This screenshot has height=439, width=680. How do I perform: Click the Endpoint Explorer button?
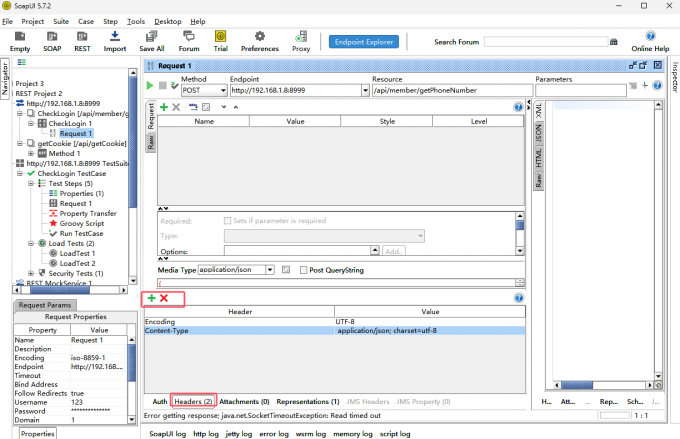point(364,42)
